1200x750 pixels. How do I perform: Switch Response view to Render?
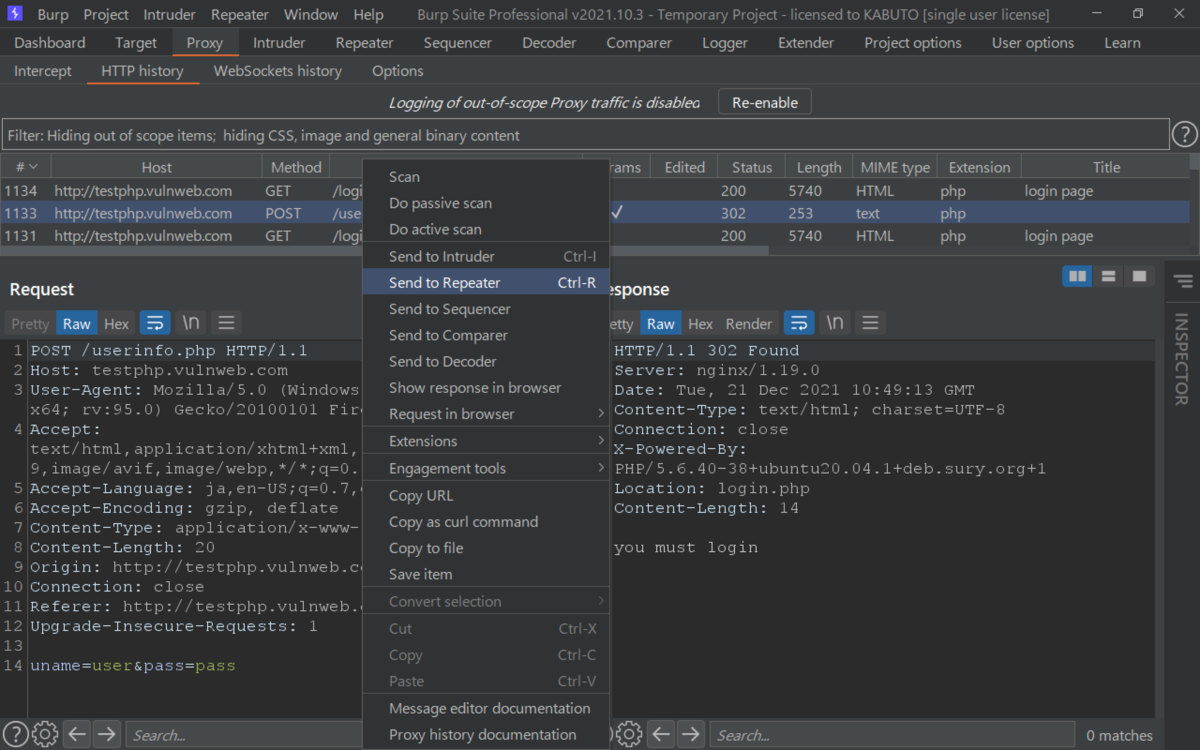coord(749,323)
